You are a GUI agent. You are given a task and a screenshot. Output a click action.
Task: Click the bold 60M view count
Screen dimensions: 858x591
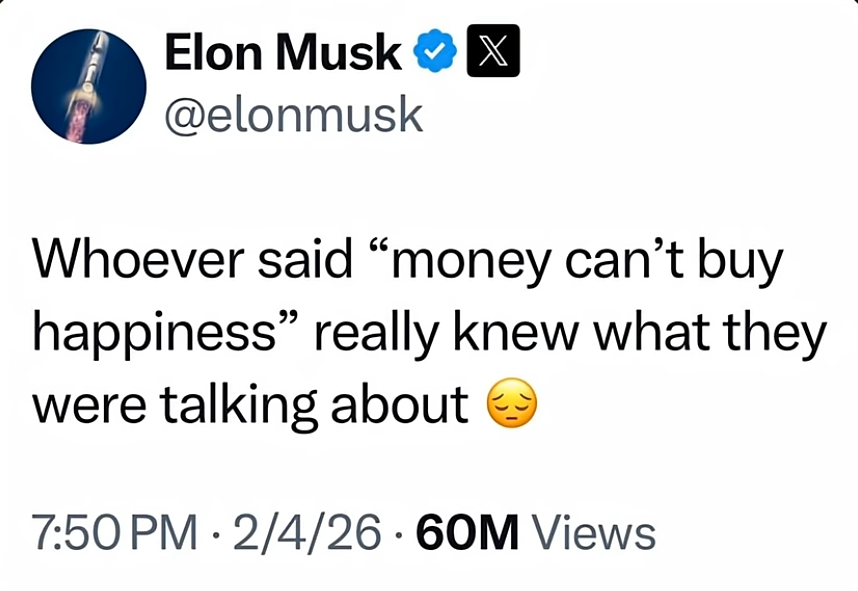coord(467,532)
